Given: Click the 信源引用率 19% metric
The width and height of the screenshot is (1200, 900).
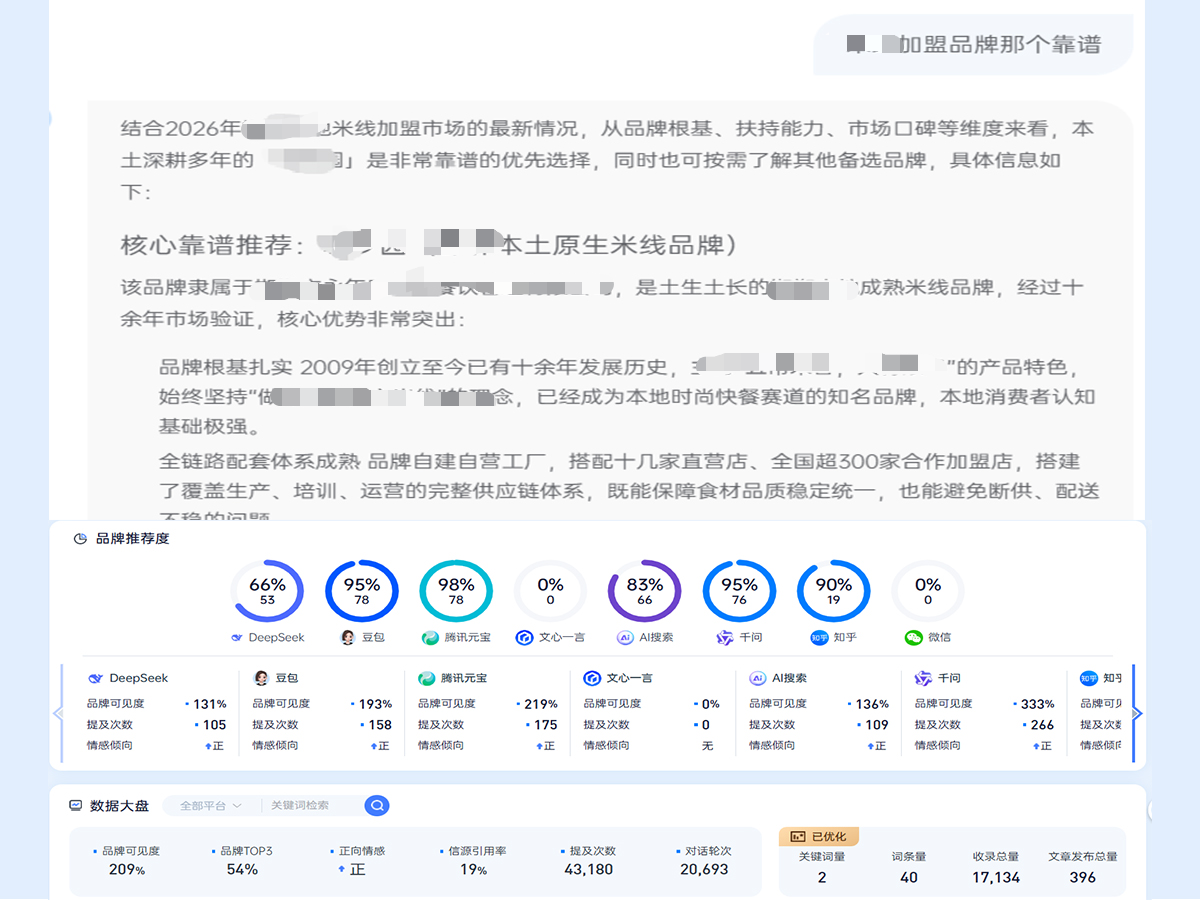Looking at the screenshot, I should [x=473, y=861].
